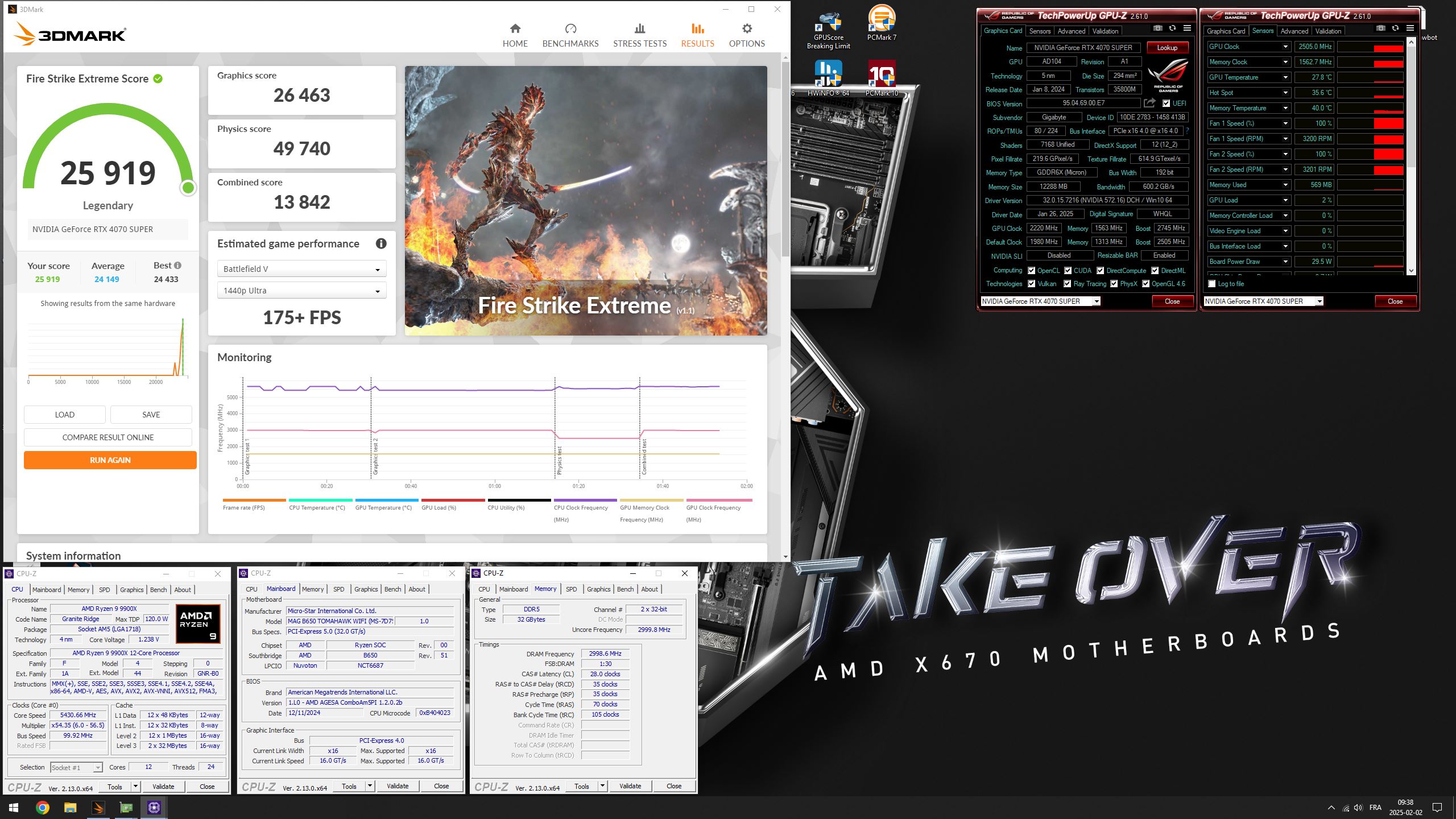This screenshot has width=1456, height=819.
Task: Click Lookup button in GPU-Z
Action: [x=1167, y=48]
